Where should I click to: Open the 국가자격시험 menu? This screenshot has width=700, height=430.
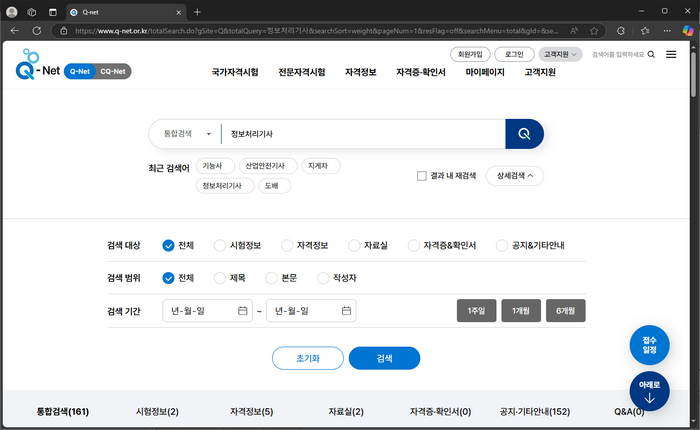click(x=235, y=72)
